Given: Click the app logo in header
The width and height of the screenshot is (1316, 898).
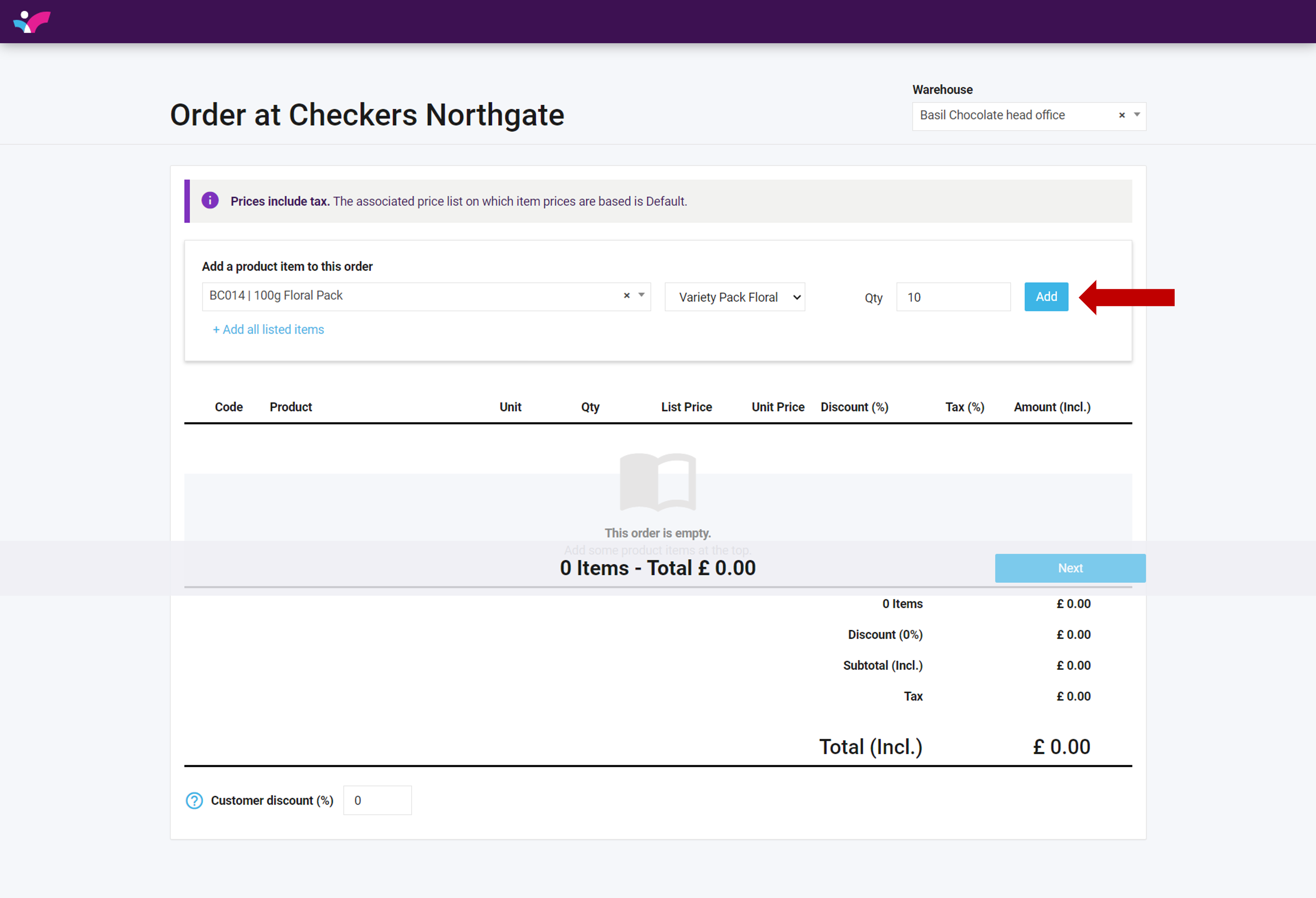Looking at the screenshot, I should [x=32, y=21].
